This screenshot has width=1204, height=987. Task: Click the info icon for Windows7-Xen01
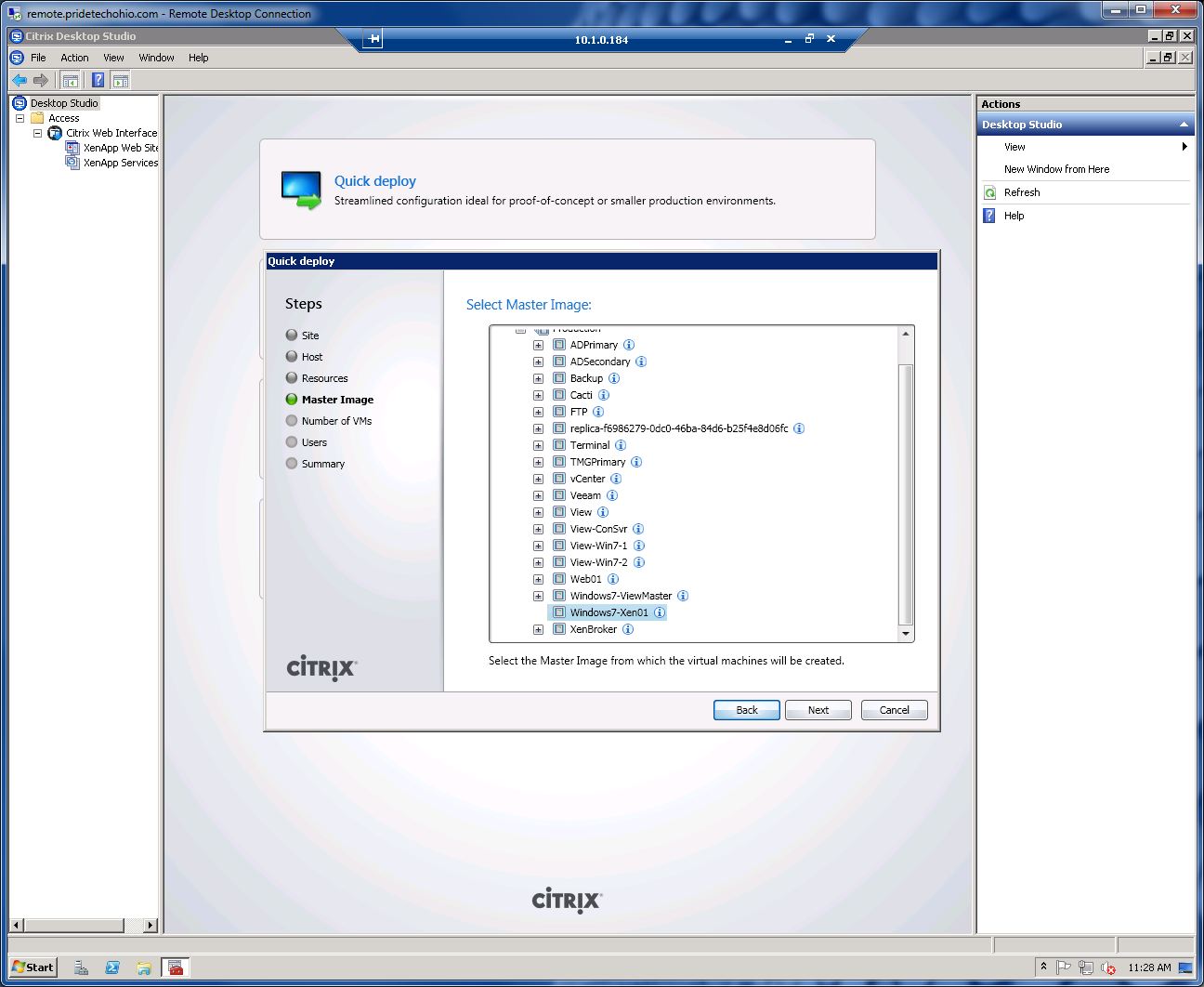[660, 612]
